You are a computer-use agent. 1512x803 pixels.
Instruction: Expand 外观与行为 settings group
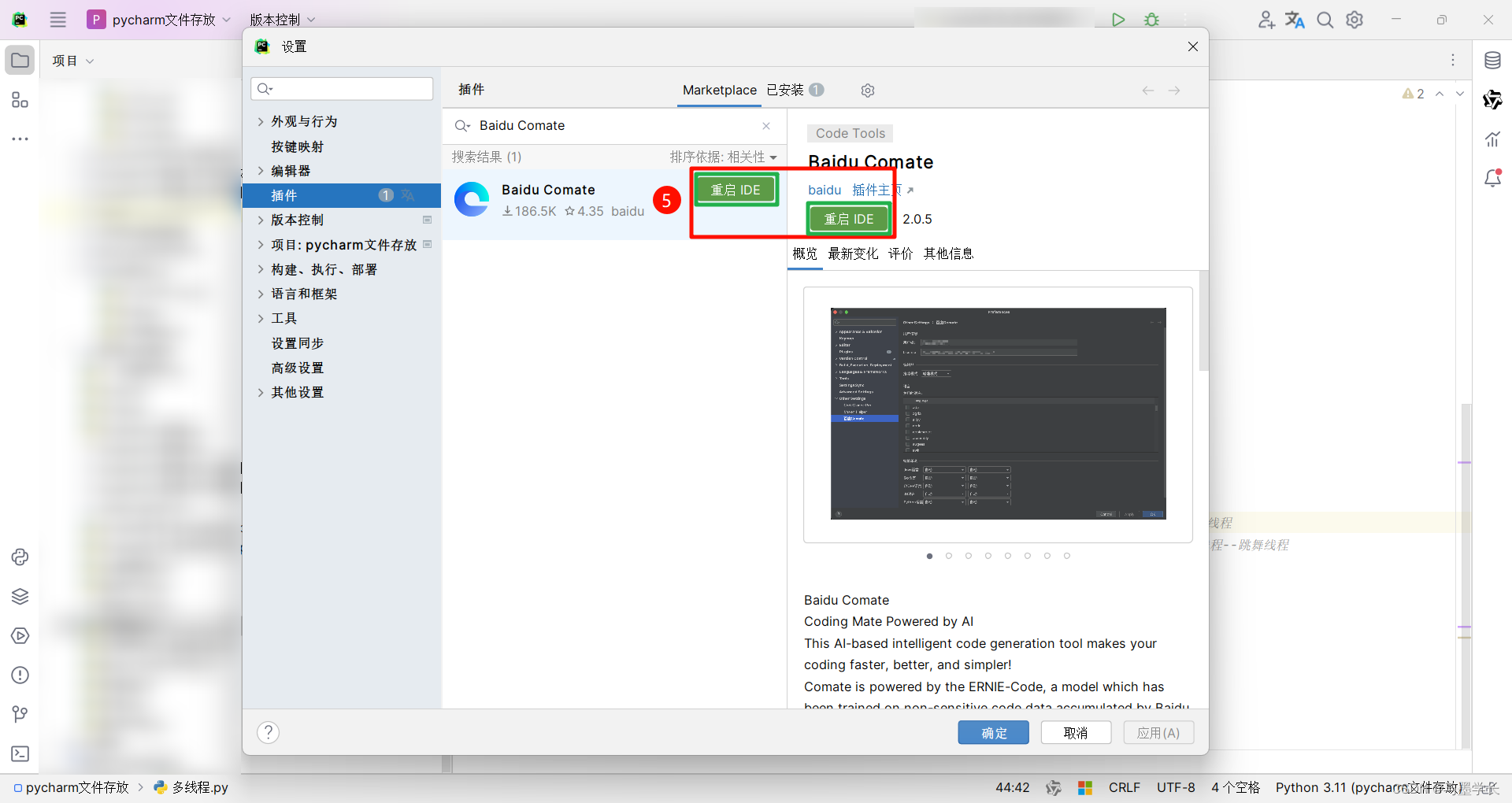[x=261, y=121]
